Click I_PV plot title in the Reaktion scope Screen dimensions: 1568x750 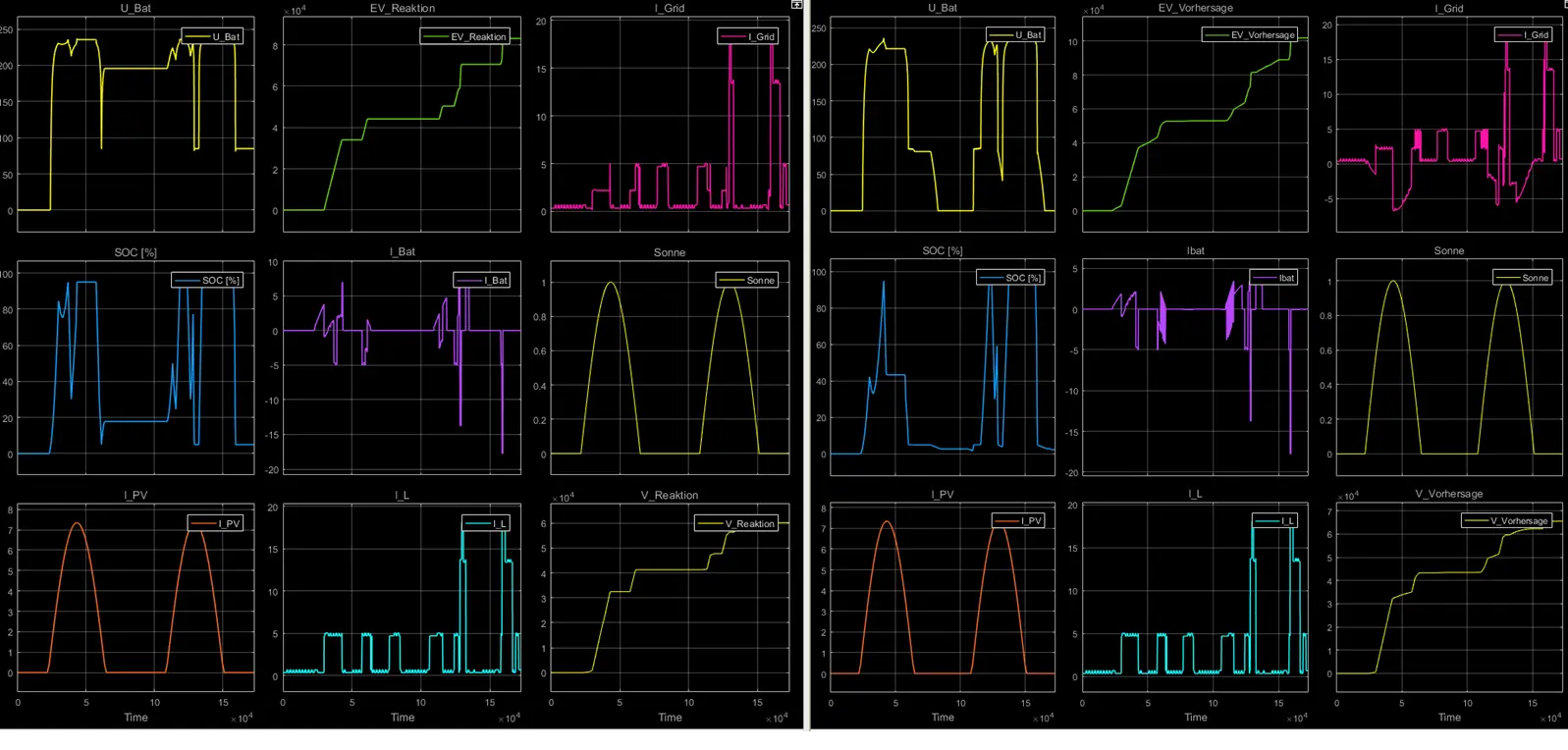[x=135, y=495]
